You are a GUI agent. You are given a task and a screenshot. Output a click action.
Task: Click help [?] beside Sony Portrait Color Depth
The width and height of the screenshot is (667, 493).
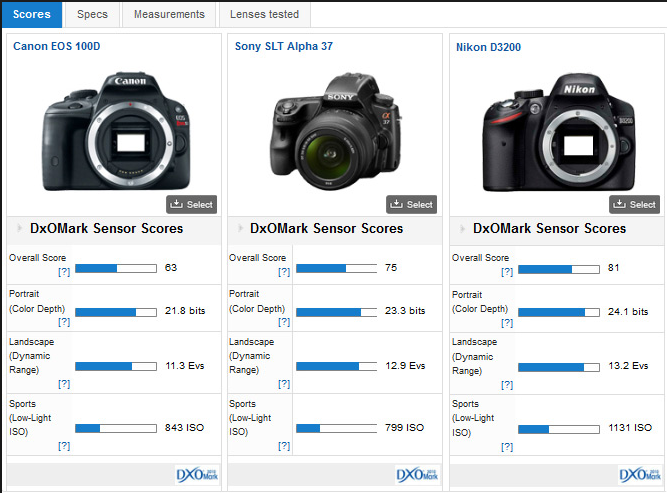[285, 322]
